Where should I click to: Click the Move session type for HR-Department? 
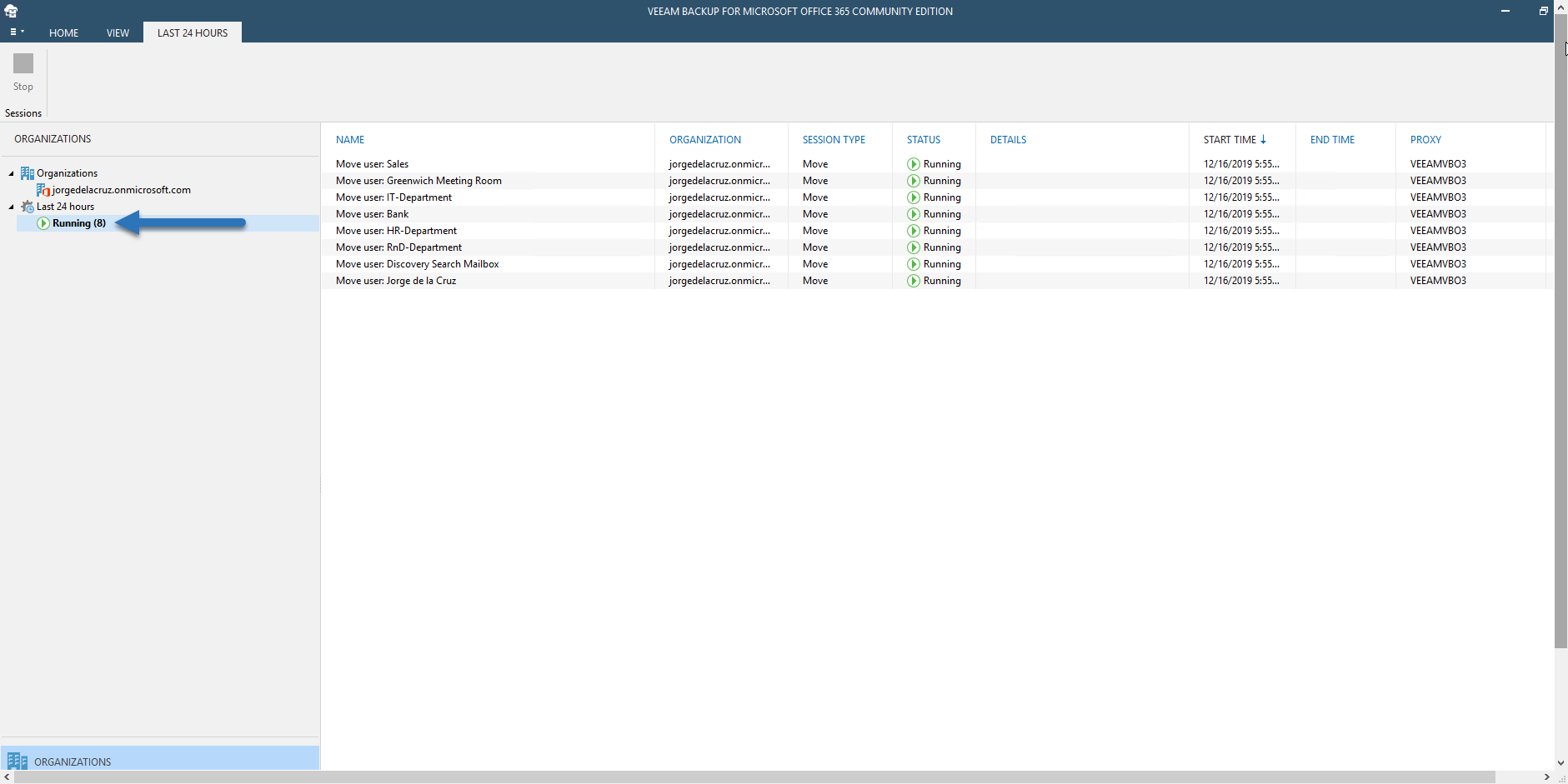[x=815, y=231]
